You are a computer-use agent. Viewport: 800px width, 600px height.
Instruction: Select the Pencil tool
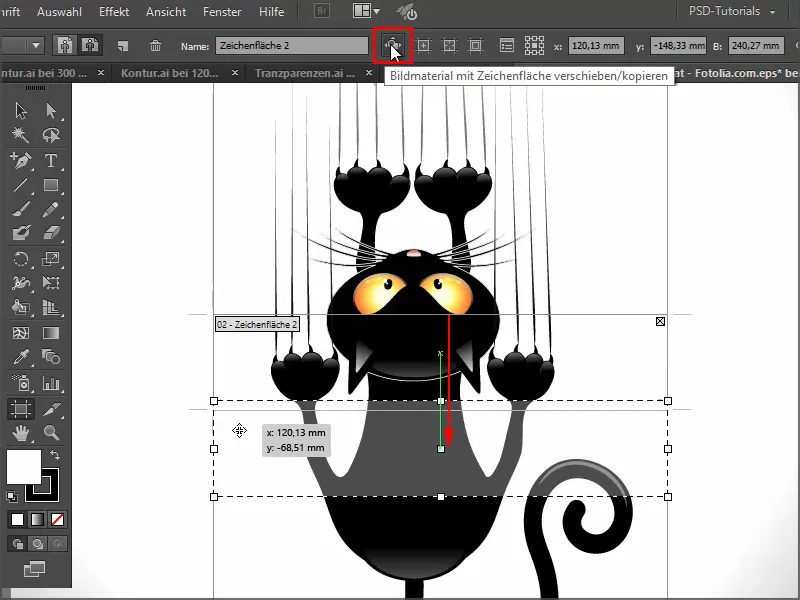(51, 209)
